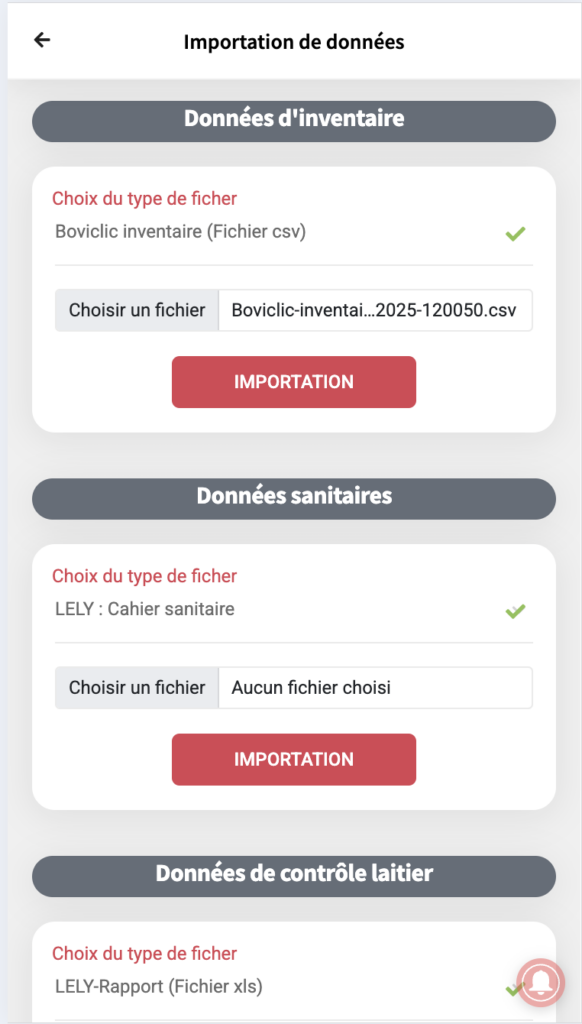Select the Aucun fichier choisi field
The image size is (582, 1024).
376,688
